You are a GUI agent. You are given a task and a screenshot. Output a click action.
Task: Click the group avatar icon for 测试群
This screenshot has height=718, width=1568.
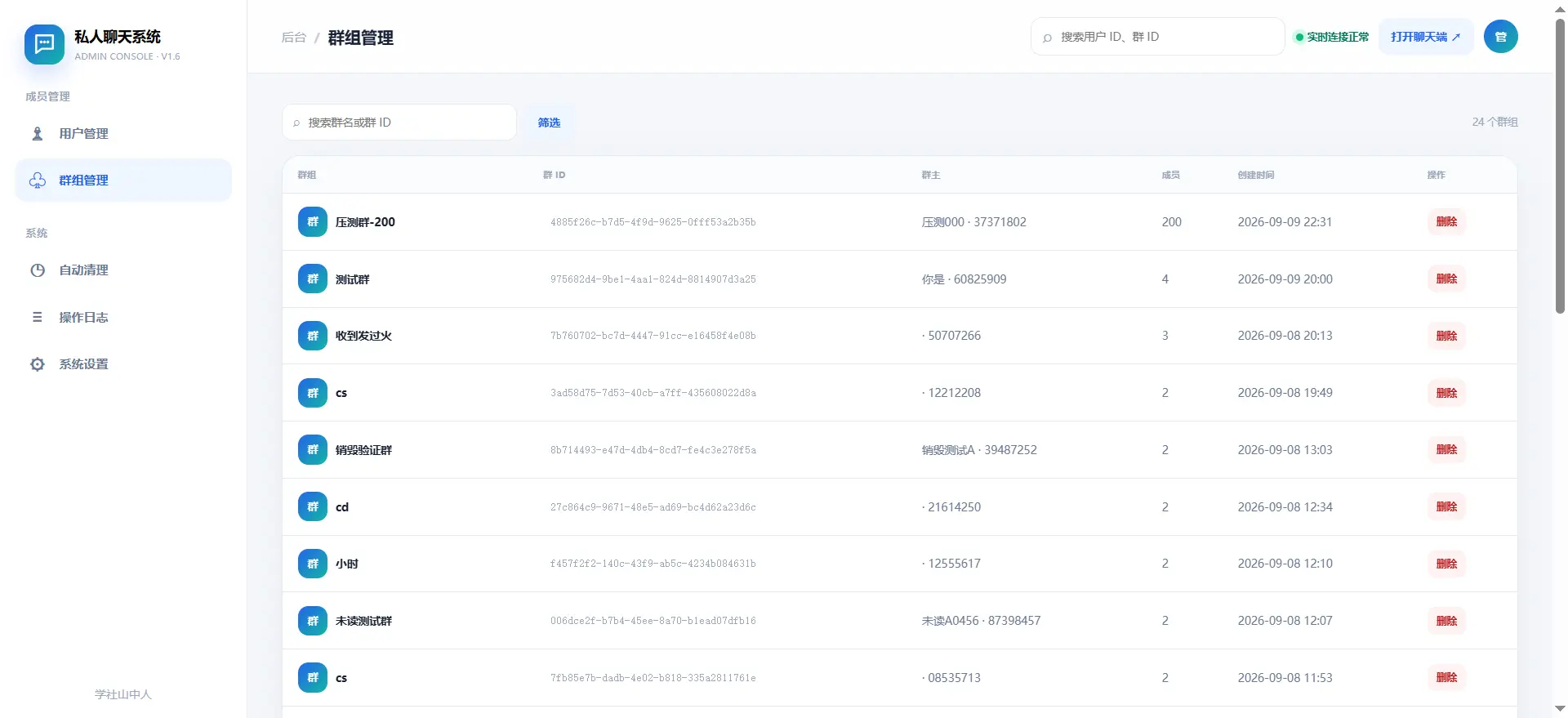click(x=313, y=279)
